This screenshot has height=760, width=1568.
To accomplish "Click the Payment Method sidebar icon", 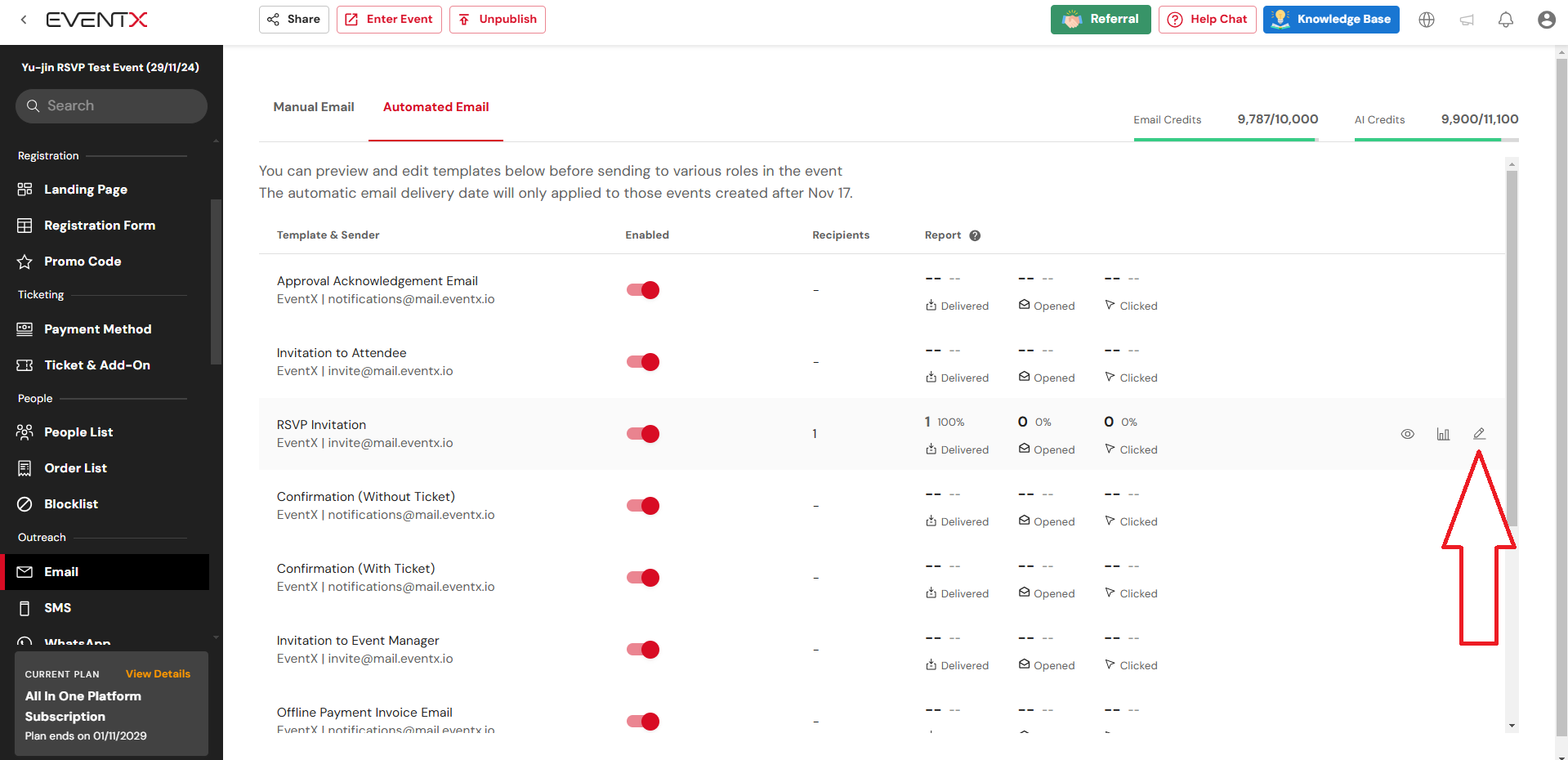I will point(25,329).
